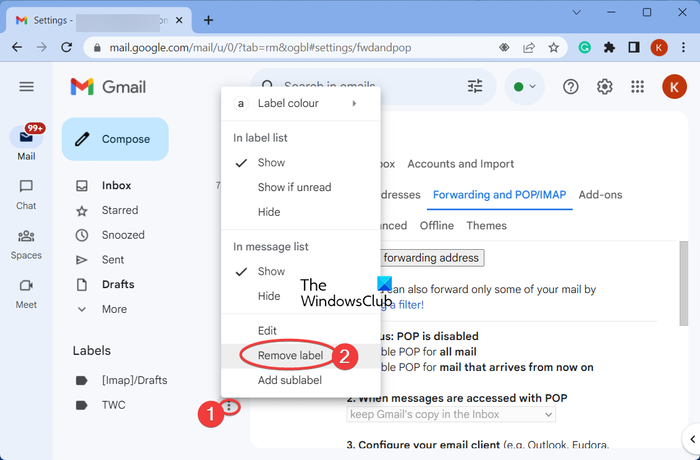Open the Sent folder
Viewport: 700px width, 460px height.
[112, 259]
